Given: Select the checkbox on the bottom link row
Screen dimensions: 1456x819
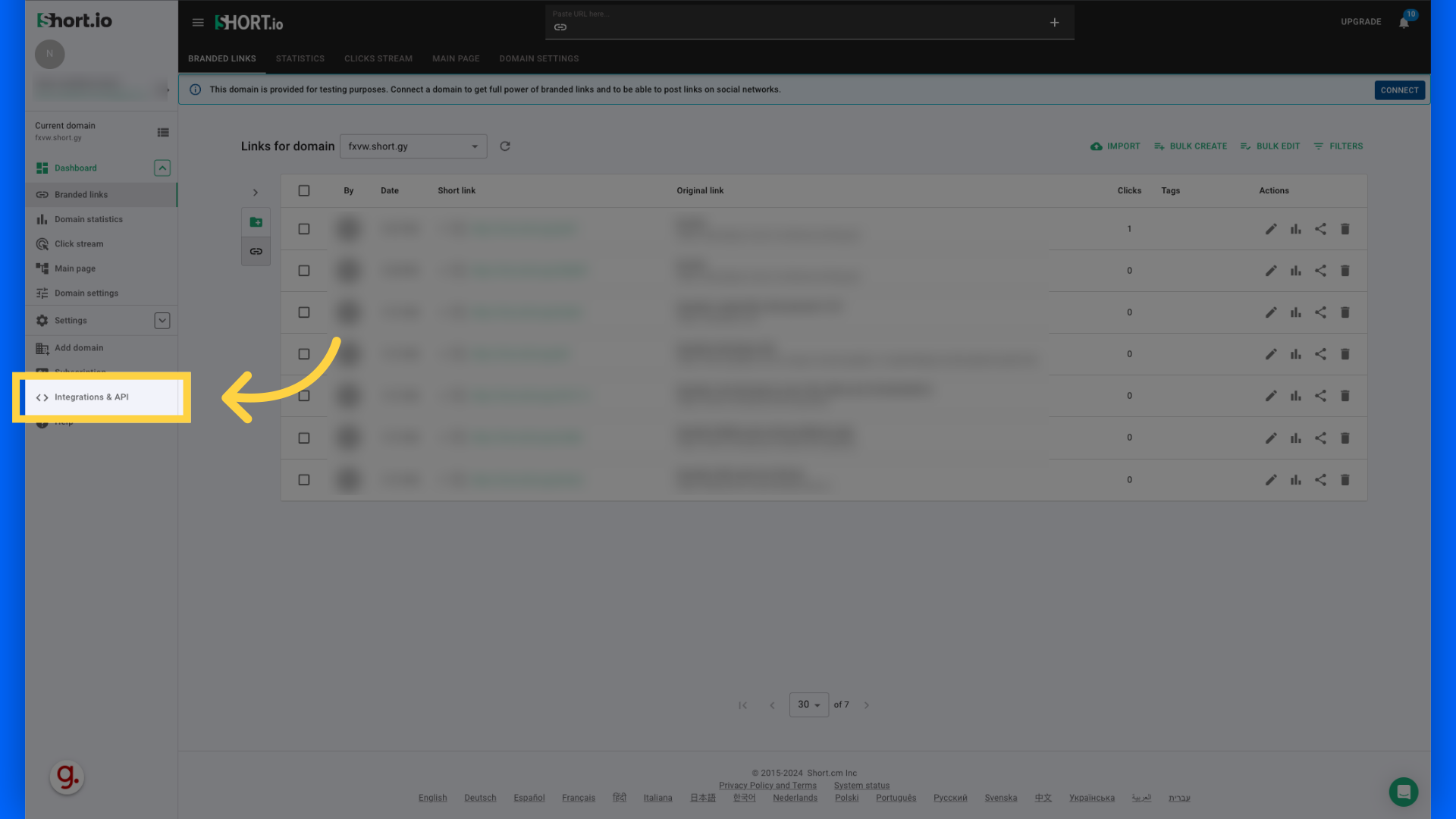Looking at the screenshot, I should (x=304, y=479).
